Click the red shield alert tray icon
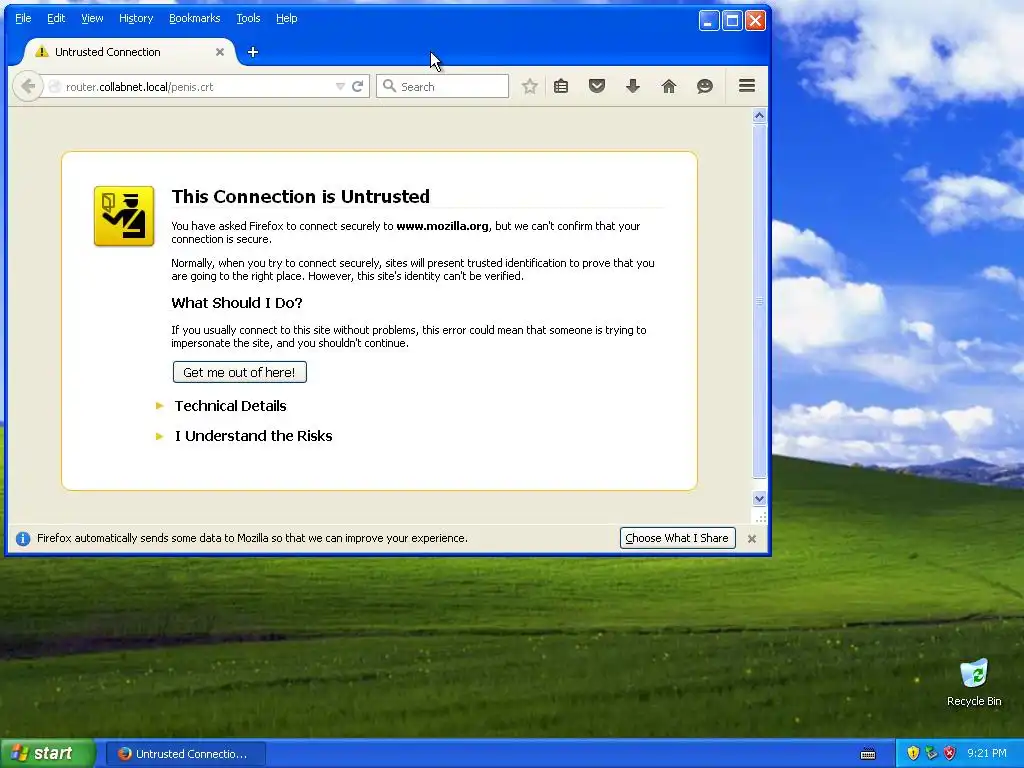Screen dimensions: 1024x768 click(950, 754)
